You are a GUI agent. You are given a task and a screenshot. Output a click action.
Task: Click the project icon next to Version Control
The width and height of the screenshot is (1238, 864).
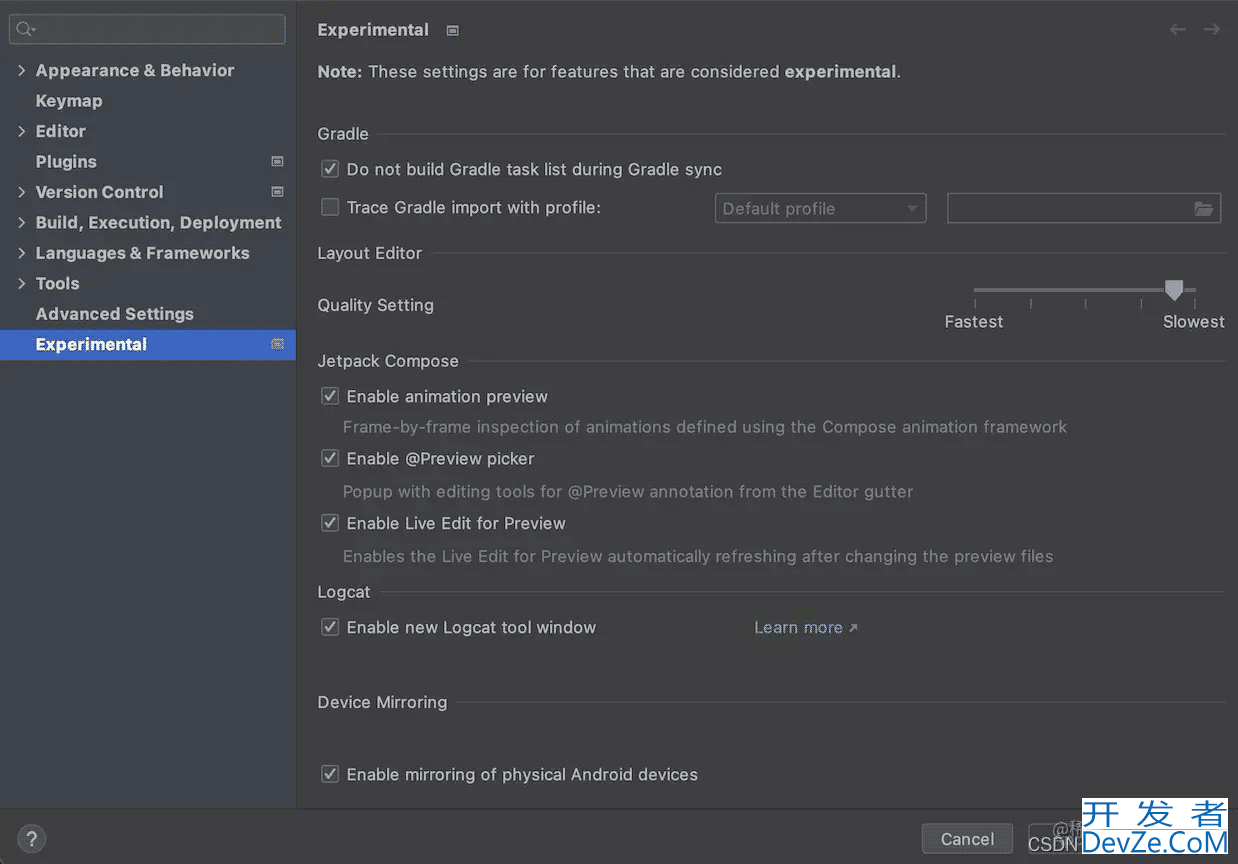(277, 192)
